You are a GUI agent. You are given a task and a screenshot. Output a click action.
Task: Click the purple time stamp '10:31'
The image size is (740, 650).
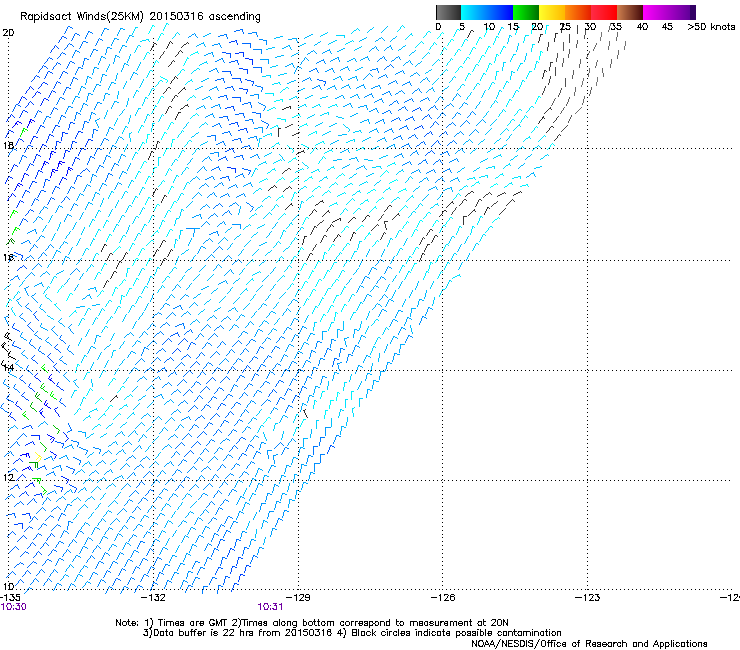pyautogui.click(x=270, y=607)
